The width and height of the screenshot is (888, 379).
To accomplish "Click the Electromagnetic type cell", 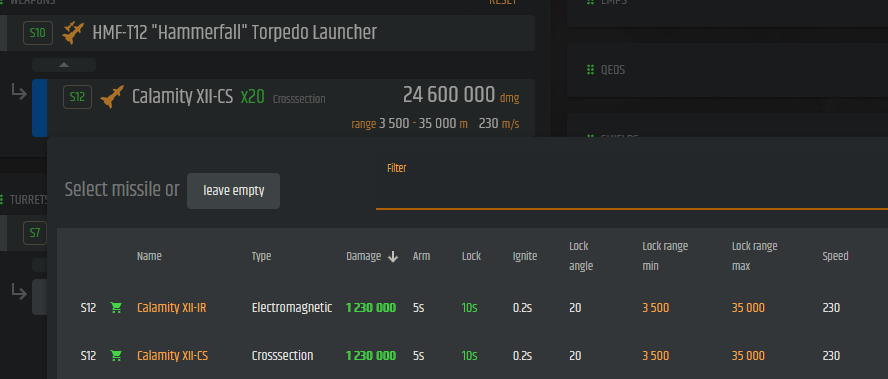I will 292,308.
